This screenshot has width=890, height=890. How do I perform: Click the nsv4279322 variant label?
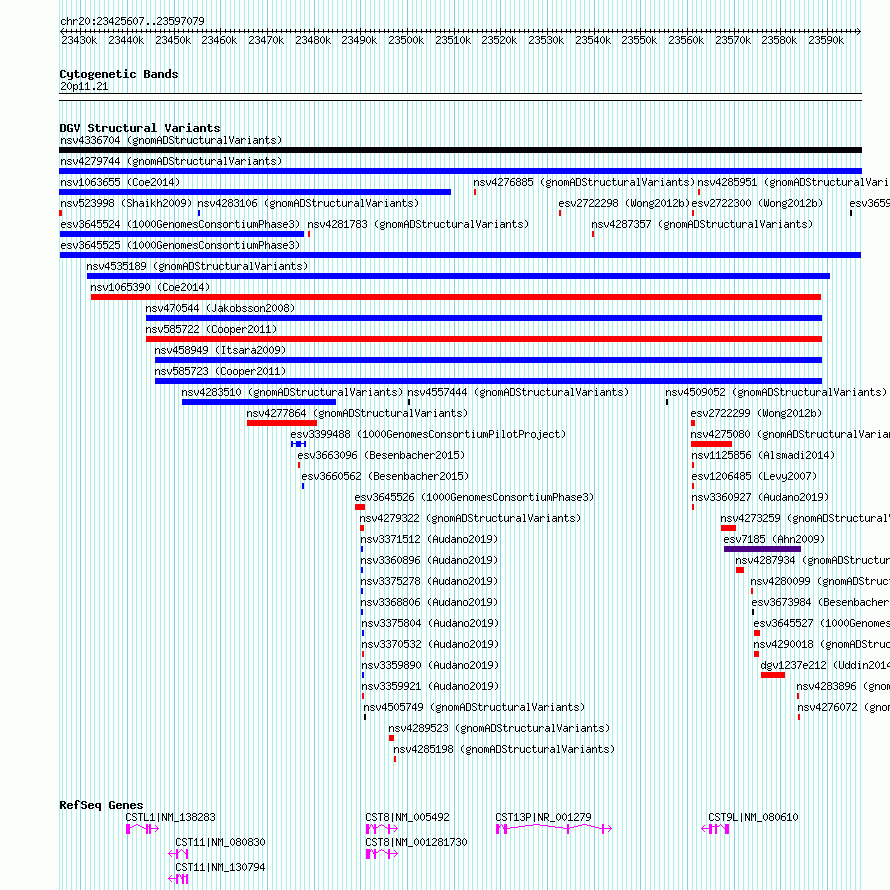(x=470, y=518)
